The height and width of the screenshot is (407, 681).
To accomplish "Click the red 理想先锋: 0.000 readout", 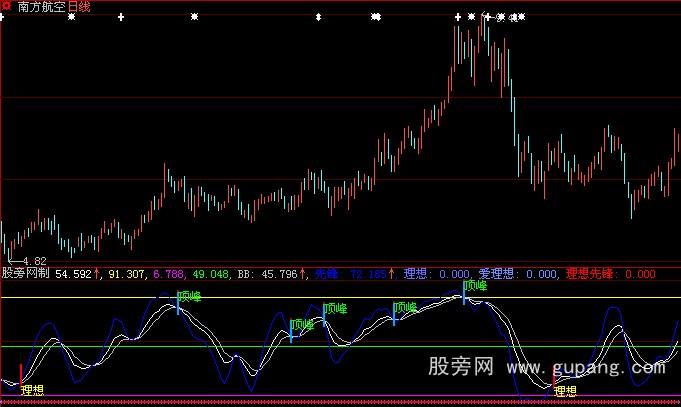I will point(611,274).
